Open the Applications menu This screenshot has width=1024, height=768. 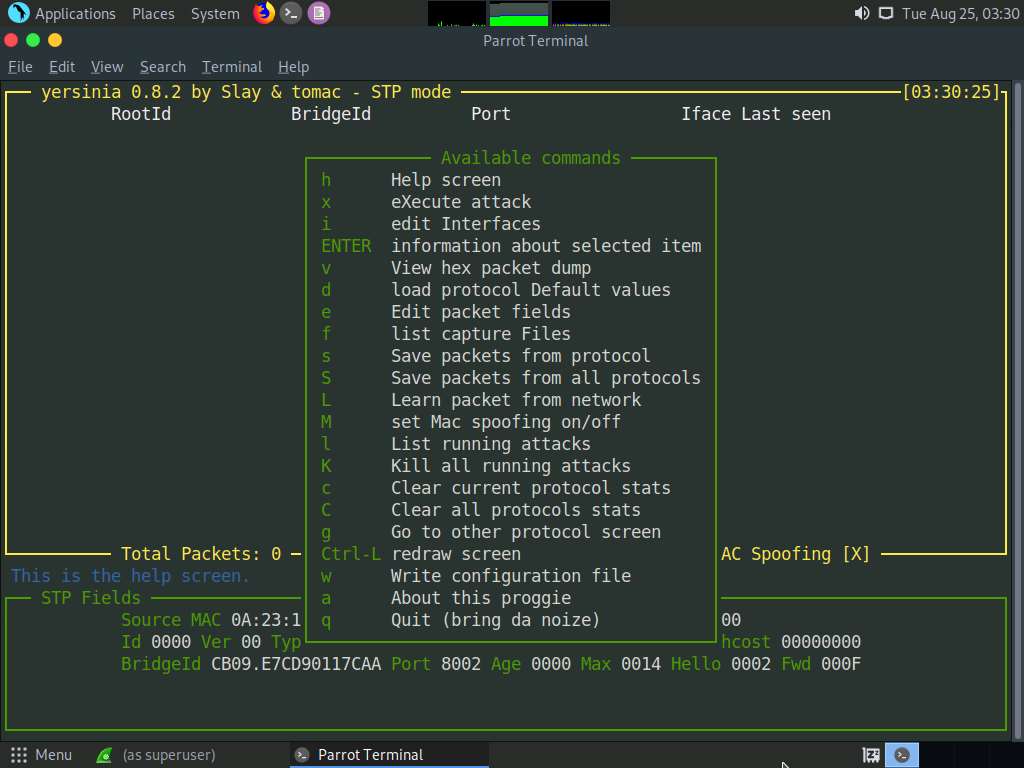coord(75,14)
